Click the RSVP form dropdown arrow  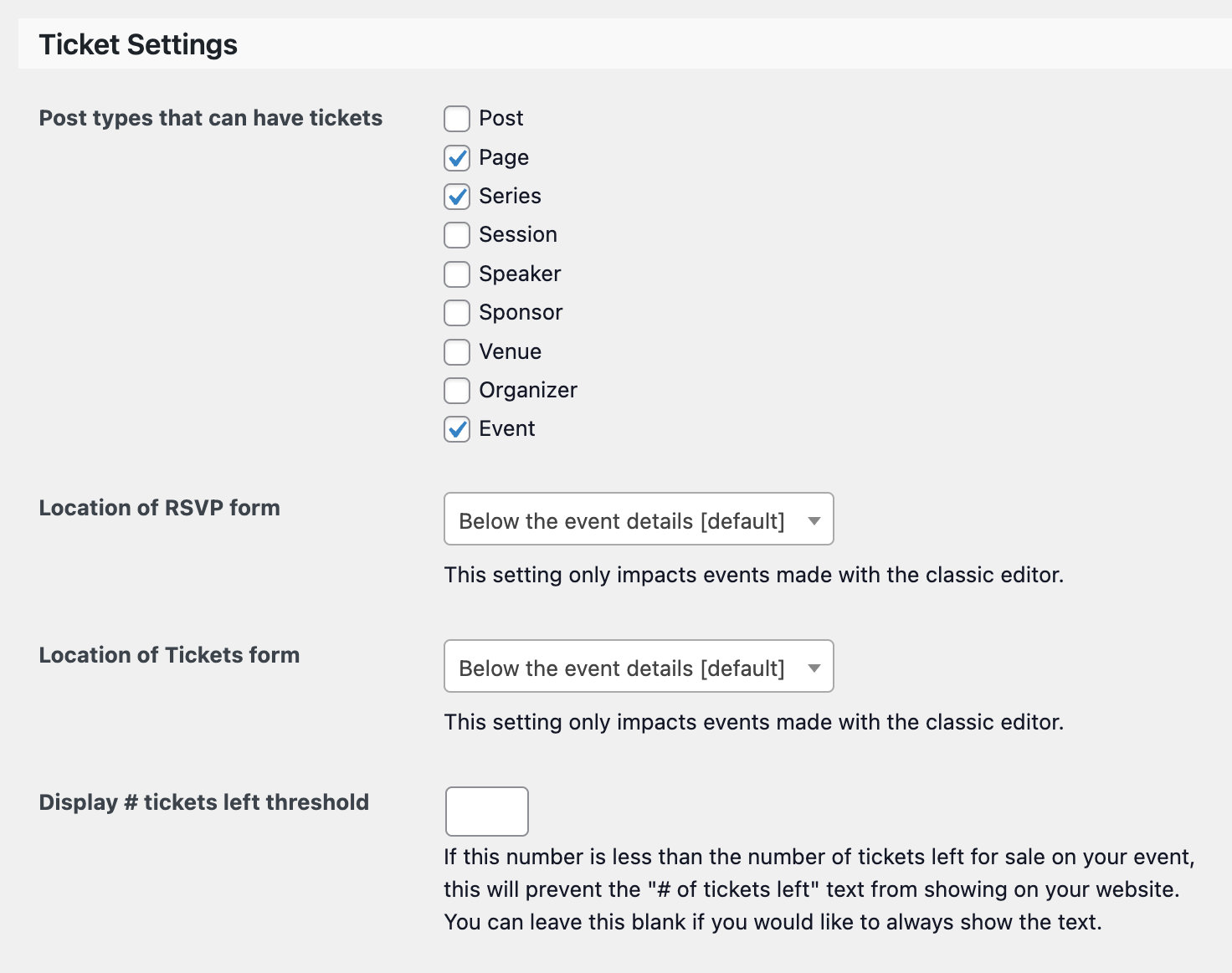pos(814,520)
